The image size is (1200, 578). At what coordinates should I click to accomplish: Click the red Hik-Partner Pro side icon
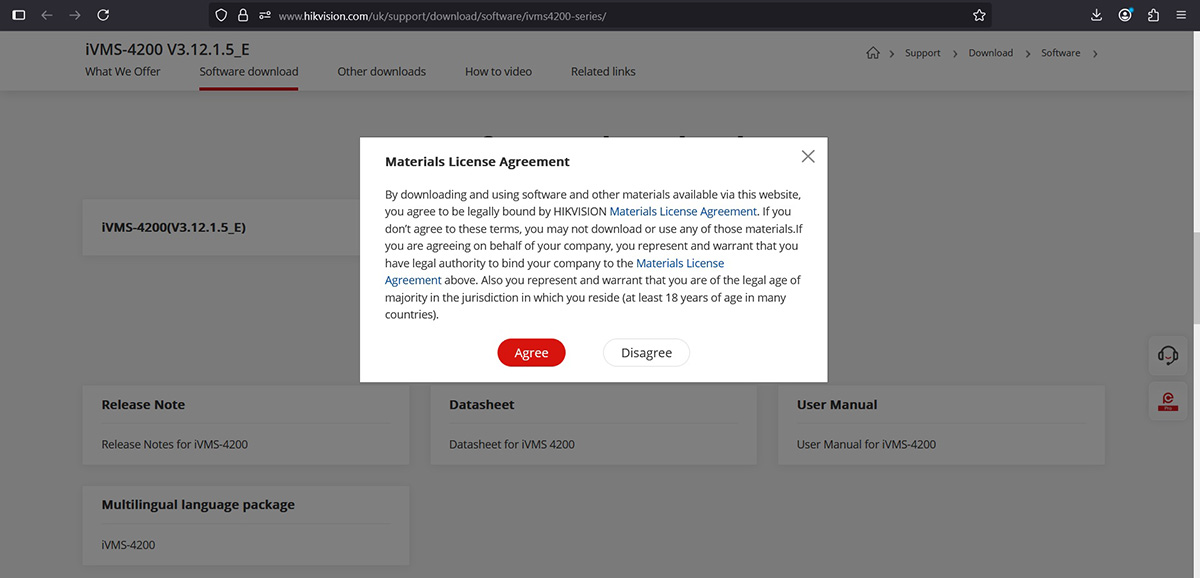click(1168, 400)
